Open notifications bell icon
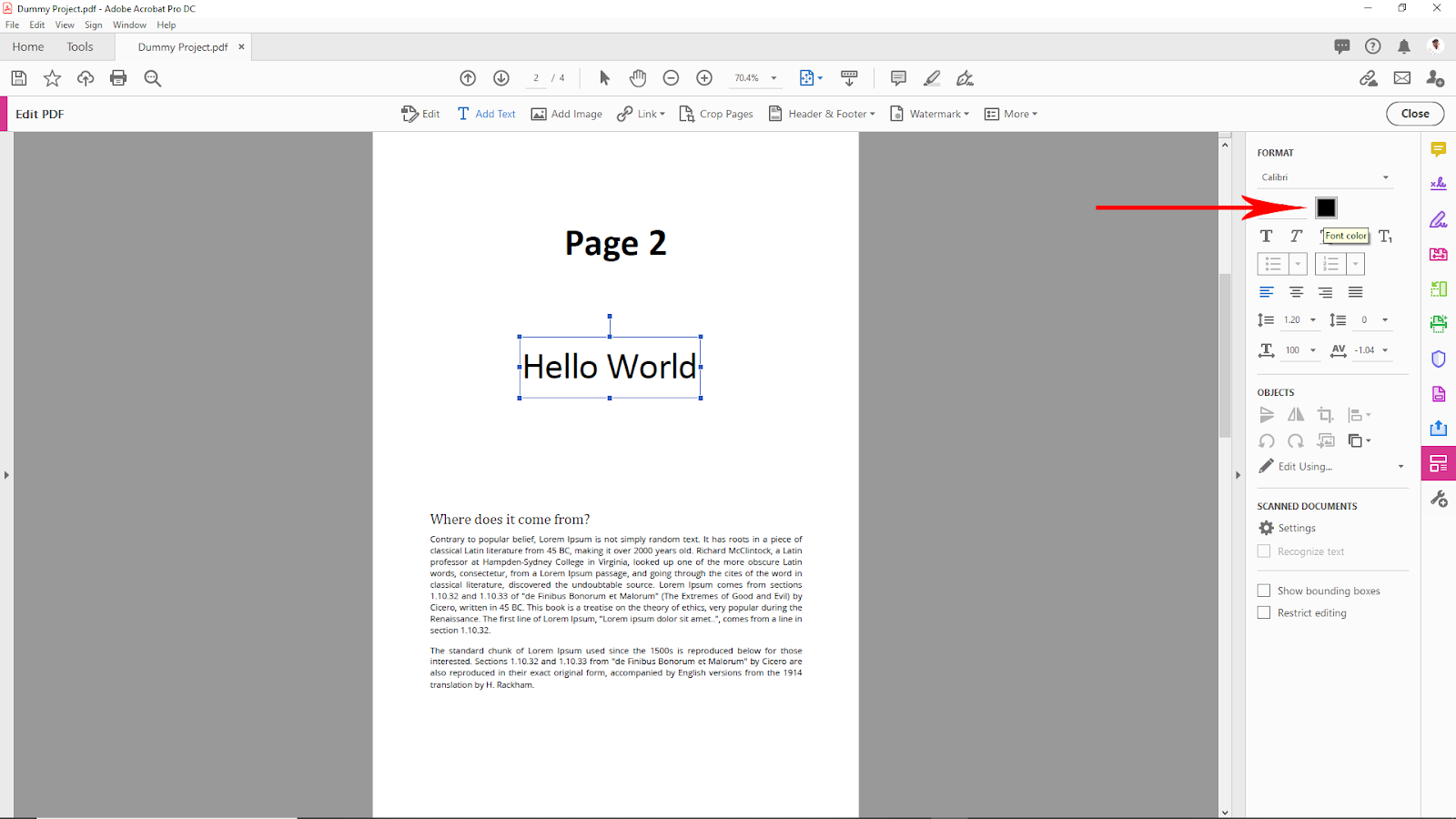The height and width of the screenshot is (819, 1456). [x=1404, y=46]
